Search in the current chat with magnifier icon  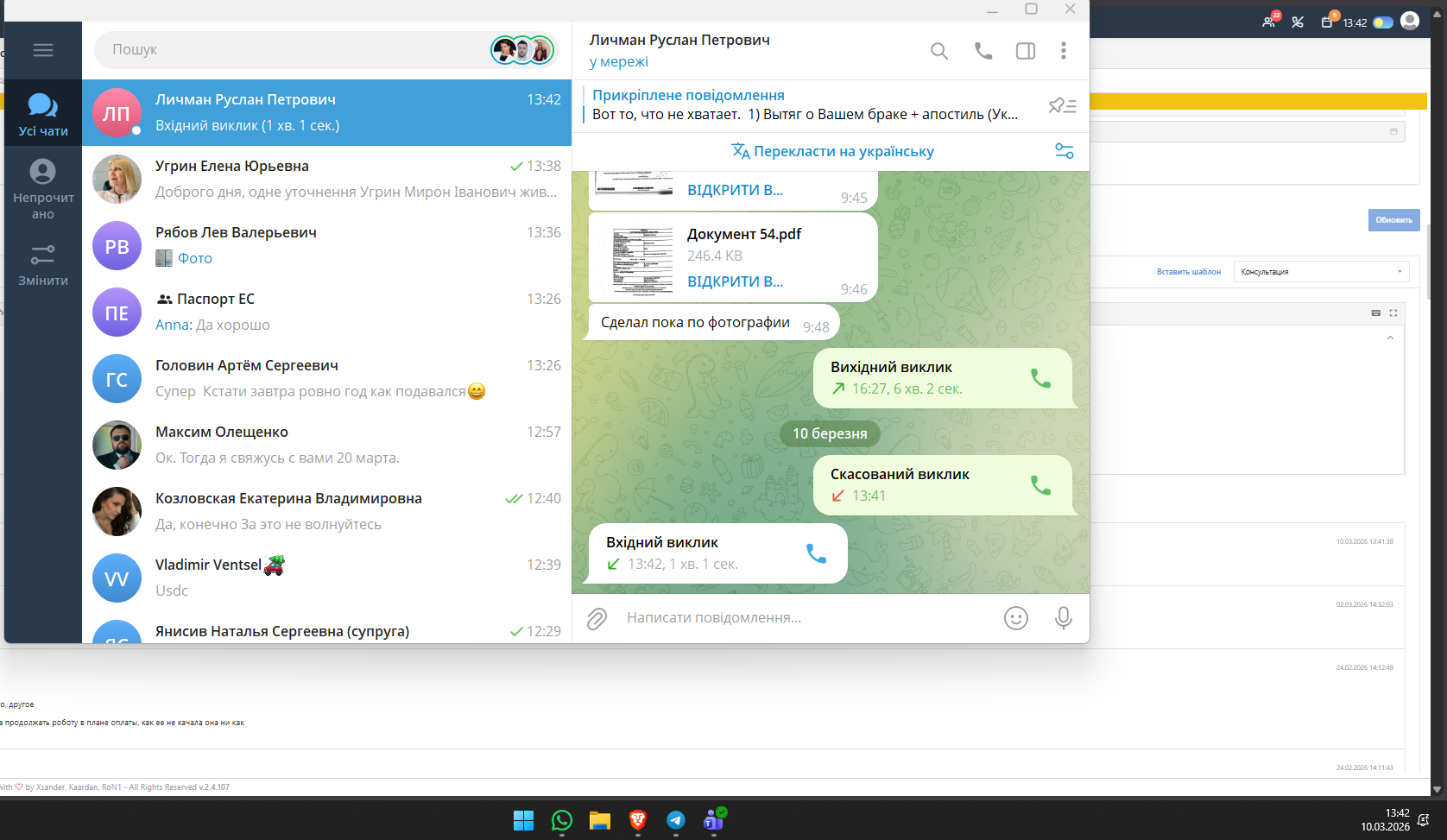pyautogui.click(x=939, y=51)
